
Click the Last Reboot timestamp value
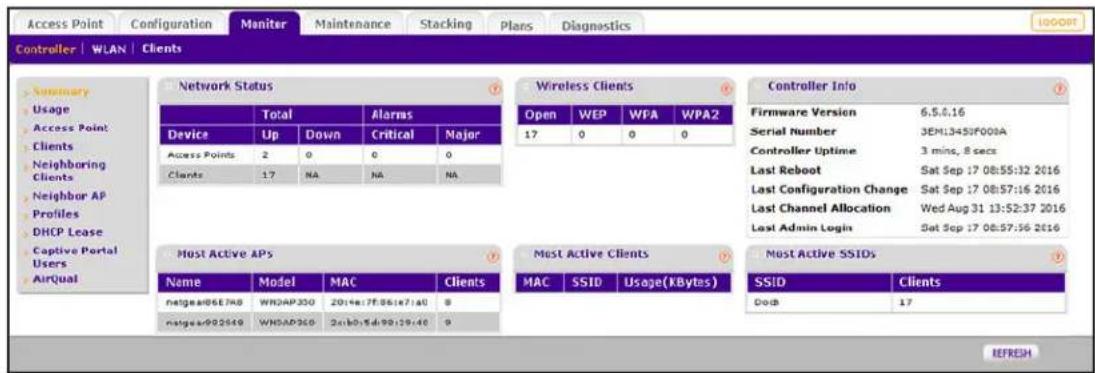(991, 170)
